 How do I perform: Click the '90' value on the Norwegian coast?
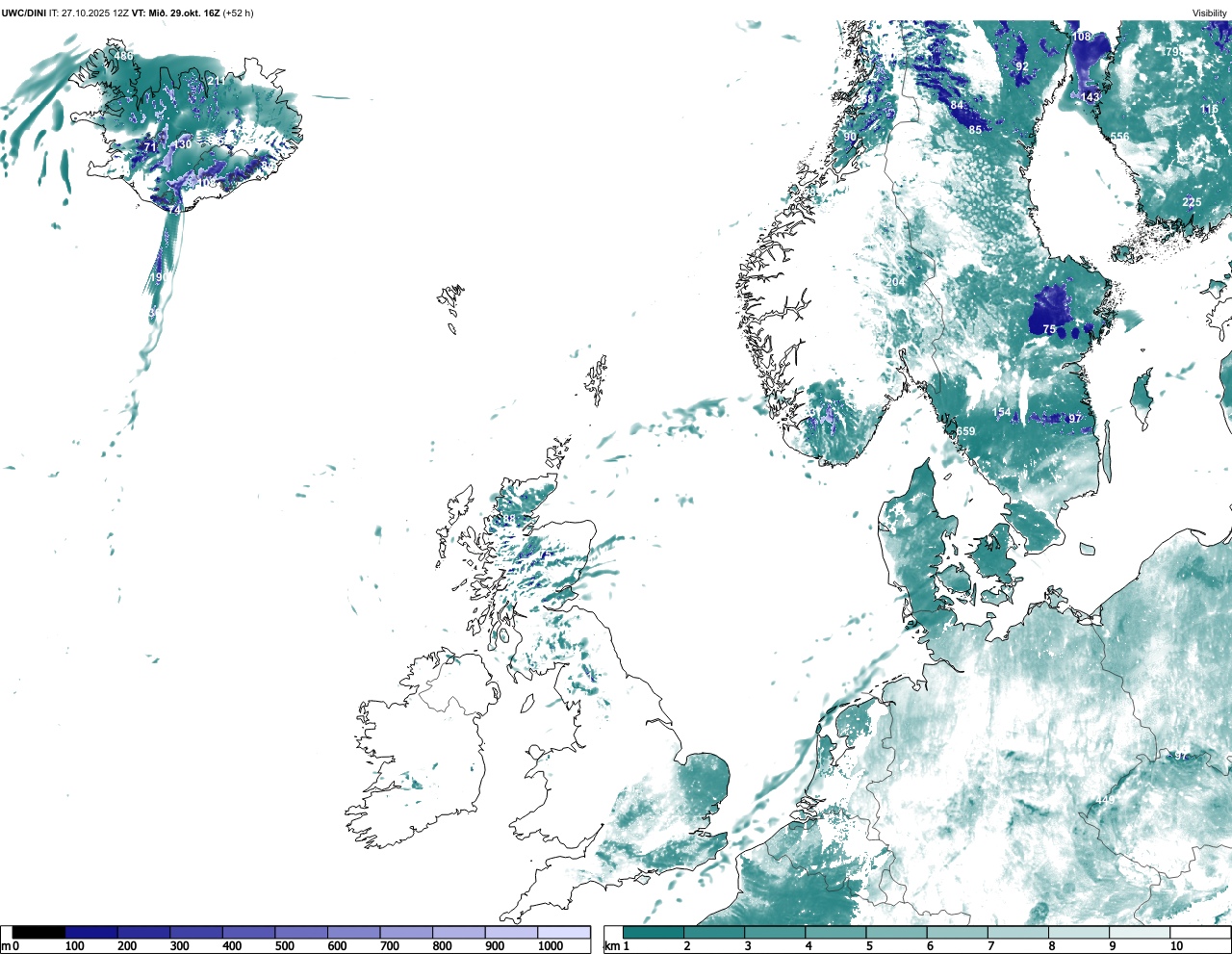[x=850, y=138]
